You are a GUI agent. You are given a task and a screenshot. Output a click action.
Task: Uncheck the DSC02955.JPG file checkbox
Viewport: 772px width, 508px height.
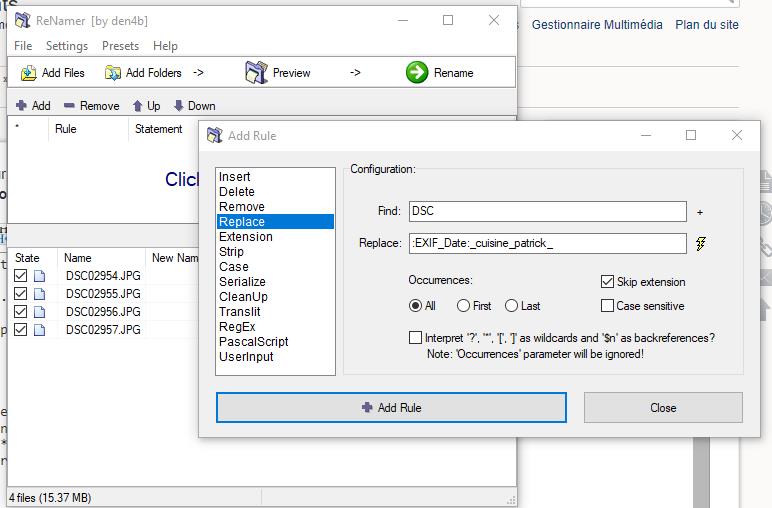21,294
